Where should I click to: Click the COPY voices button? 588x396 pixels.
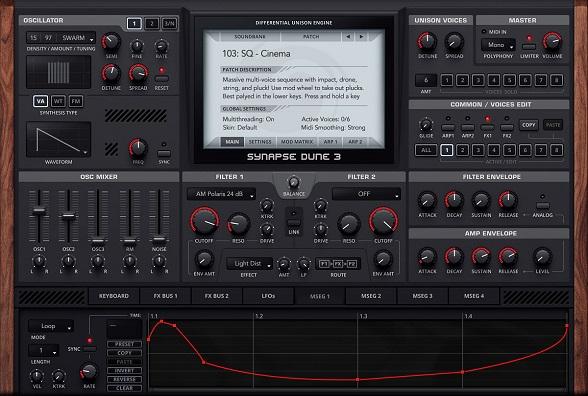click(529, 125)
